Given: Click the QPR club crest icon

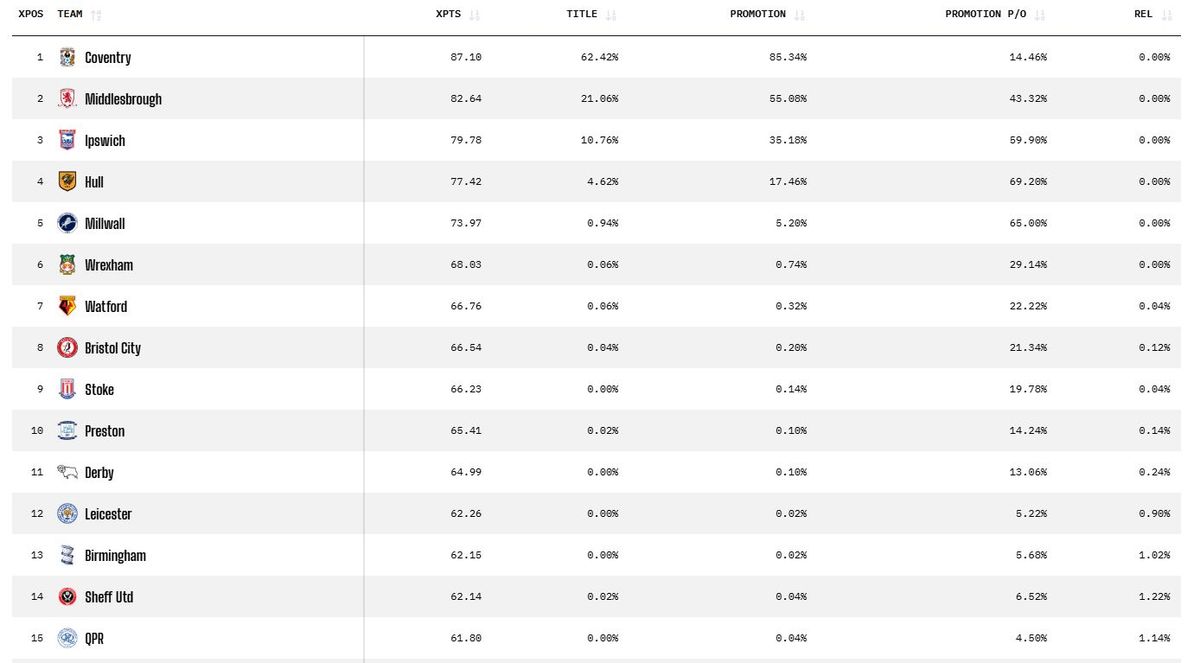Looking at the screenshot, I should (x=67, y=638).
